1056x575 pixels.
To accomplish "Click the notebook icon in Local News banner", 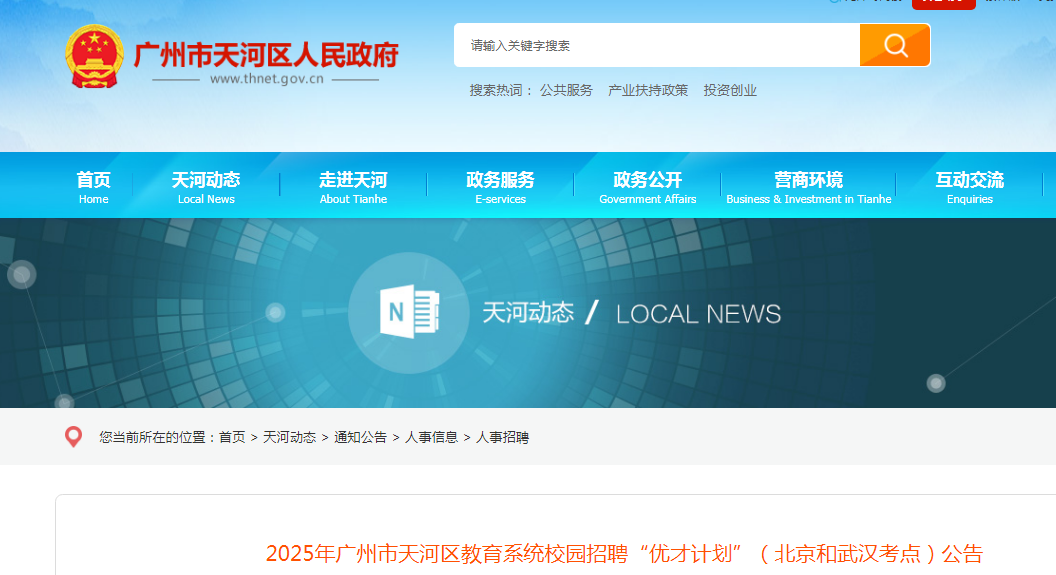I will coord(410,313).
